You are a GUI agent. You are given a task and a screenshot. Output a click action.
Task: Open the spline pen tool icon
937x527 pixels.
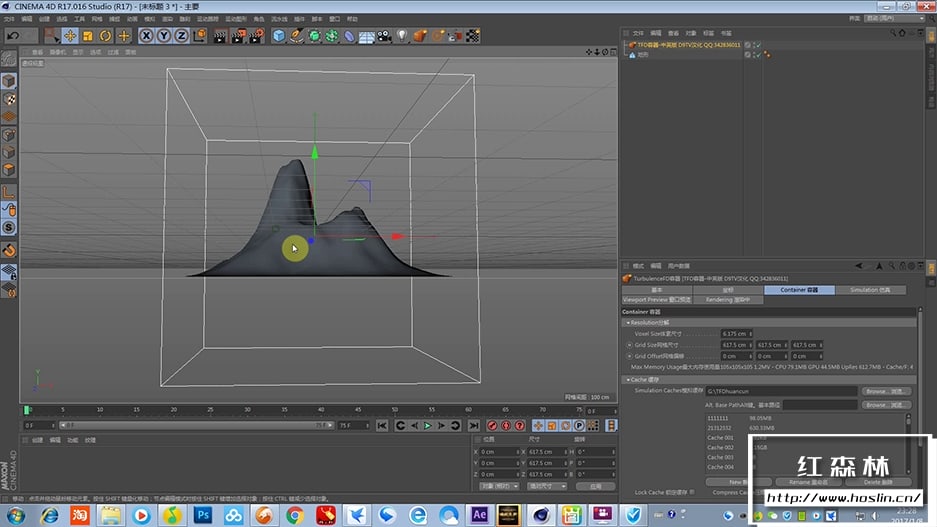click(x=296, y=36)
